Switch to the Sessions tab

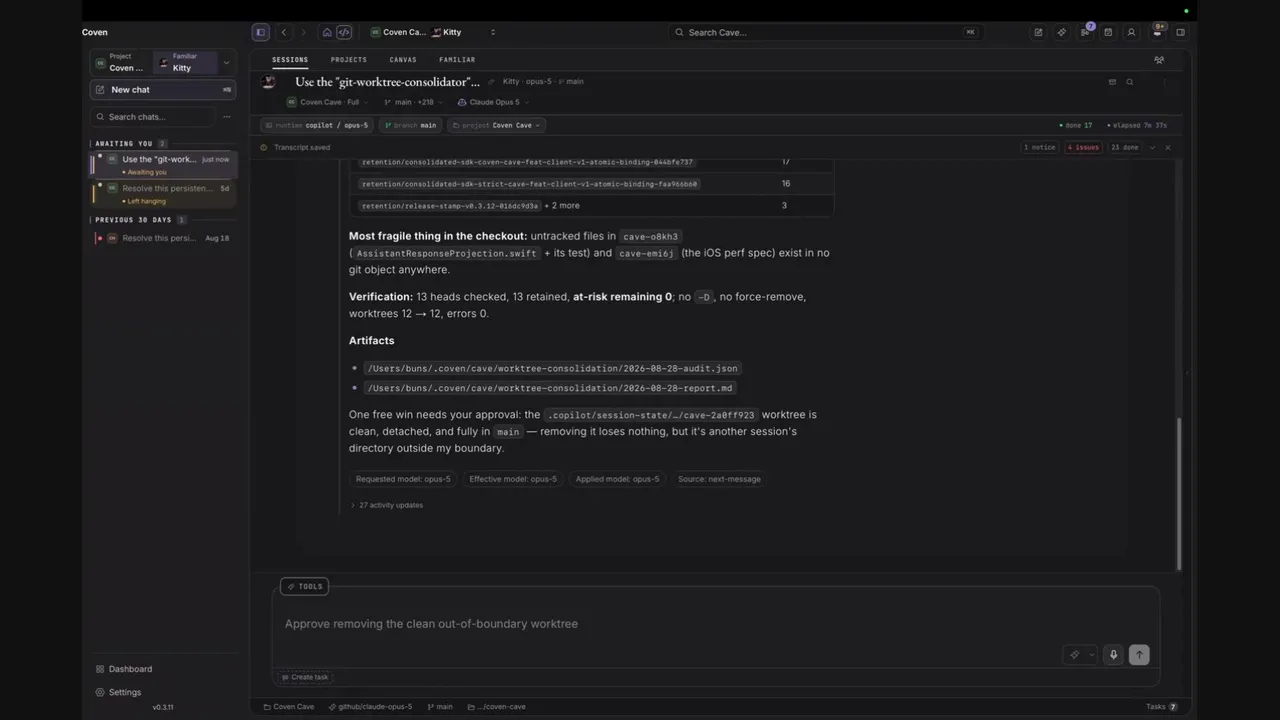click(290, 60)
